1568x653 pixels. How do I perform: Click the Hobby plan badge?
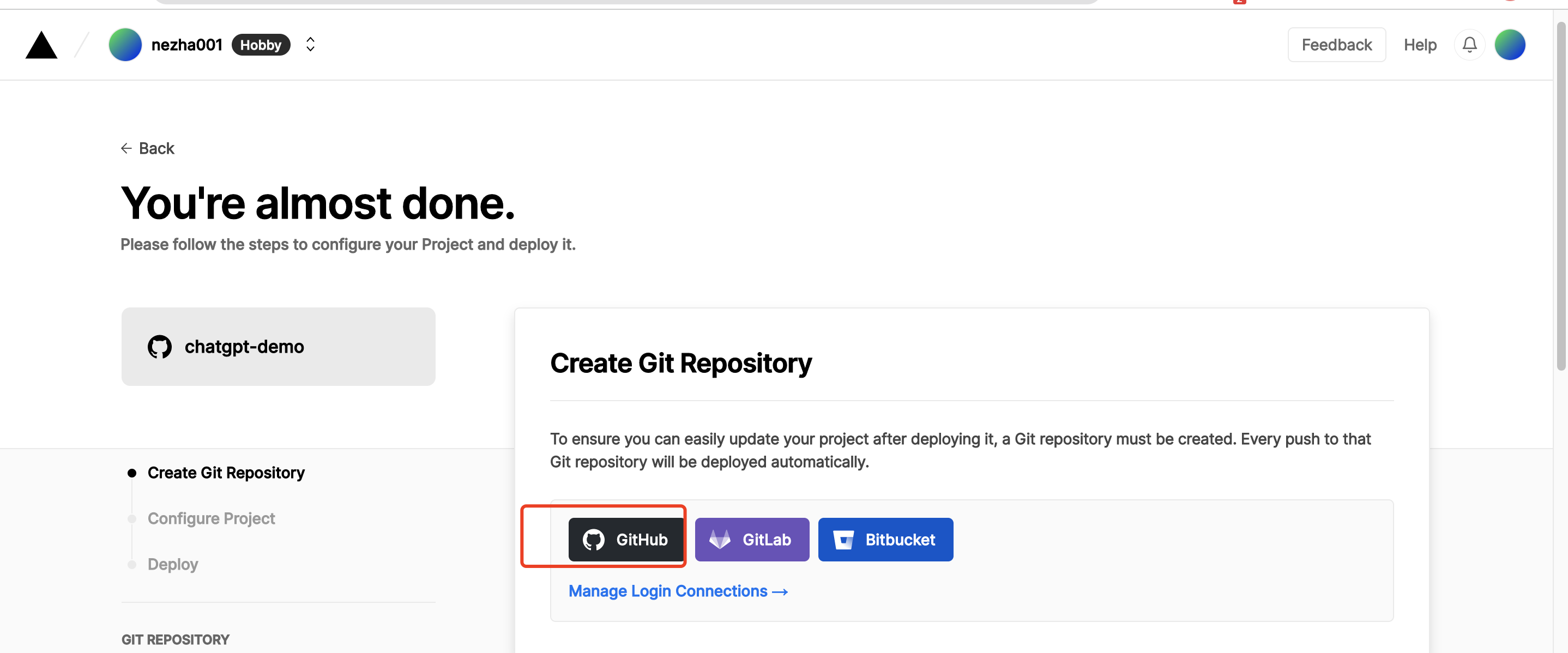tap(261, 45)
